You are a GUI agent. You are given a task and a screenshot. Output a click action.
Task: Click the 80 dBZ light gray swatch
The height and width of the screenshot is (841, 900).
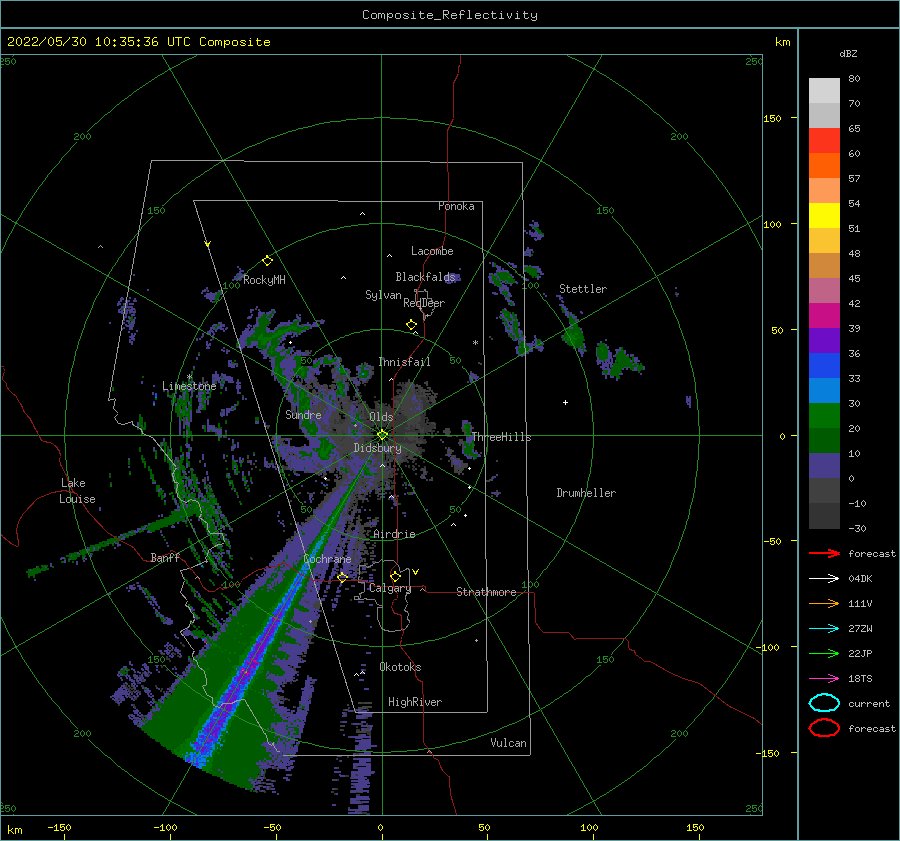pyautogui.click(x=824, y=91)
